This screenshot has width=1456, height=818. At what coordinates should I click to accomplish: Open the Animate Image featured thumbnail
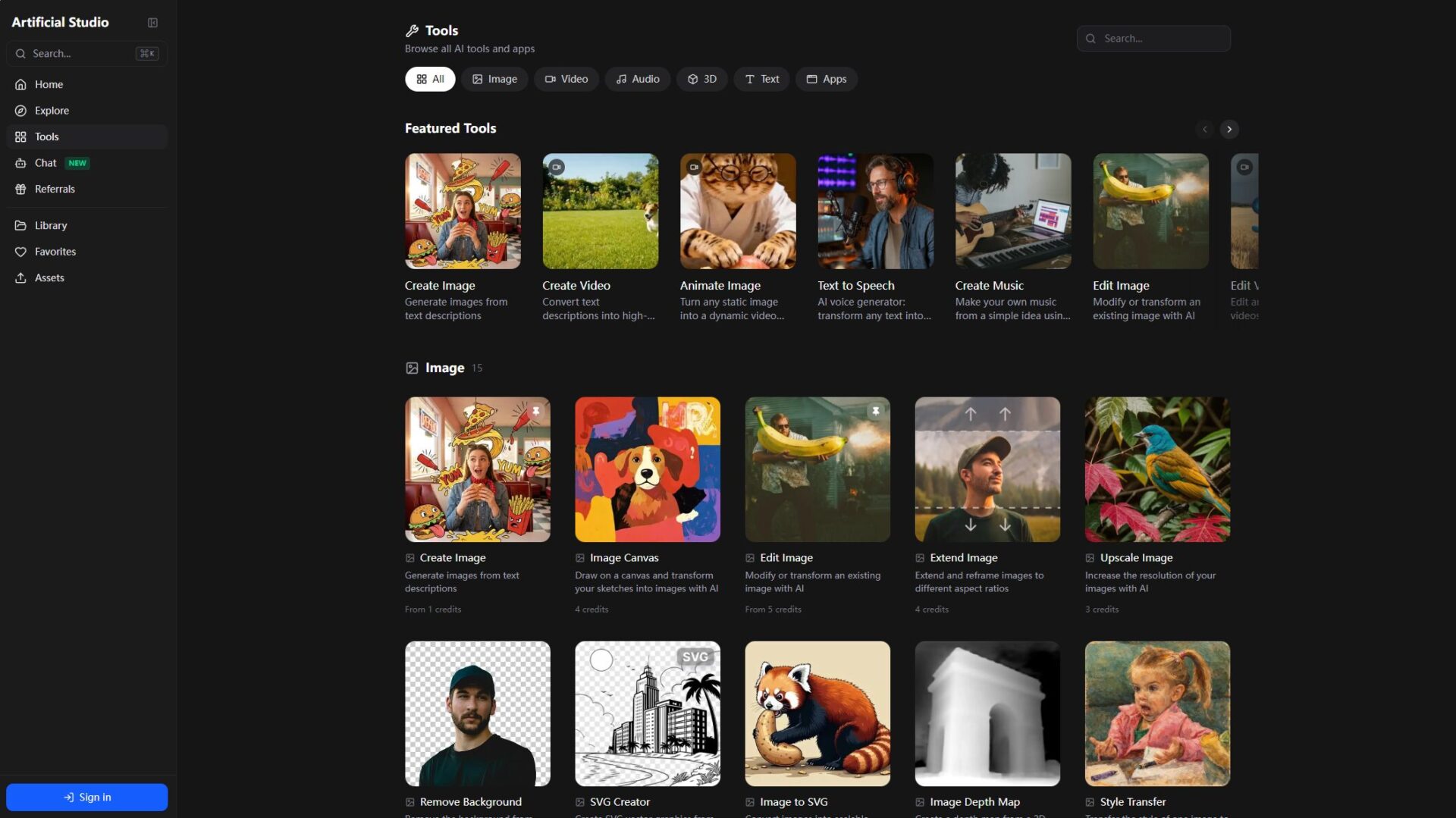(x=737, y=212)
